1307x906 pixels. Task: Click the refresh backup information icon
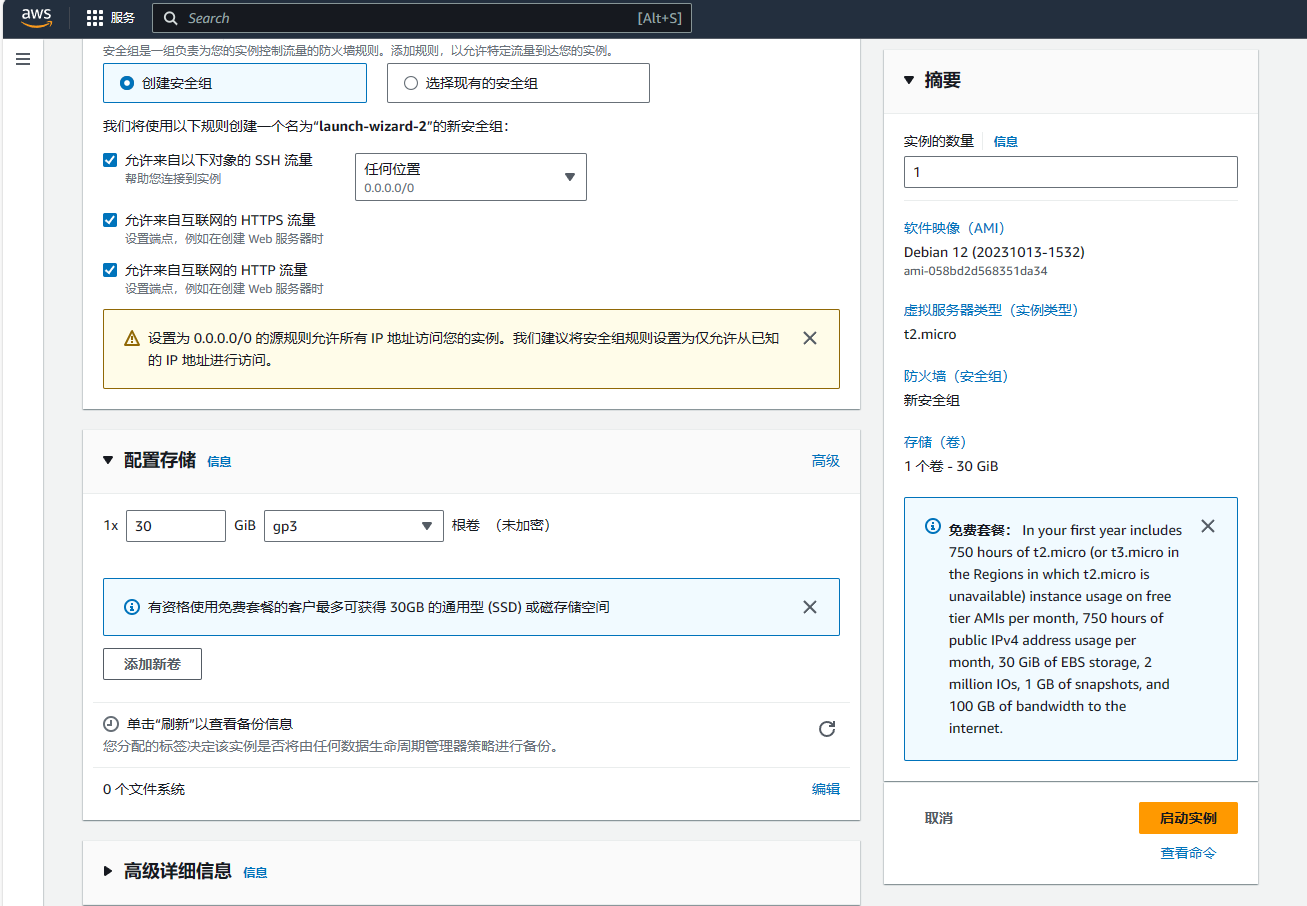tap(827, 729)
